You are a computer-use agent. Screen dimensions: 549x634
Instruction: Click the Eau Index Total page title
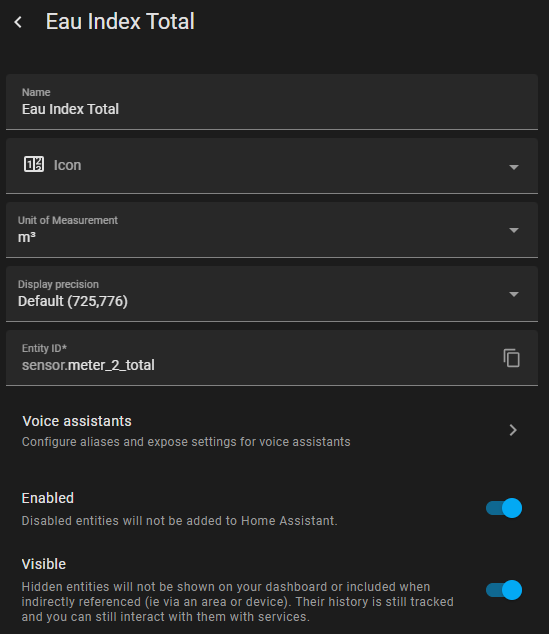[x=120, y=21]
